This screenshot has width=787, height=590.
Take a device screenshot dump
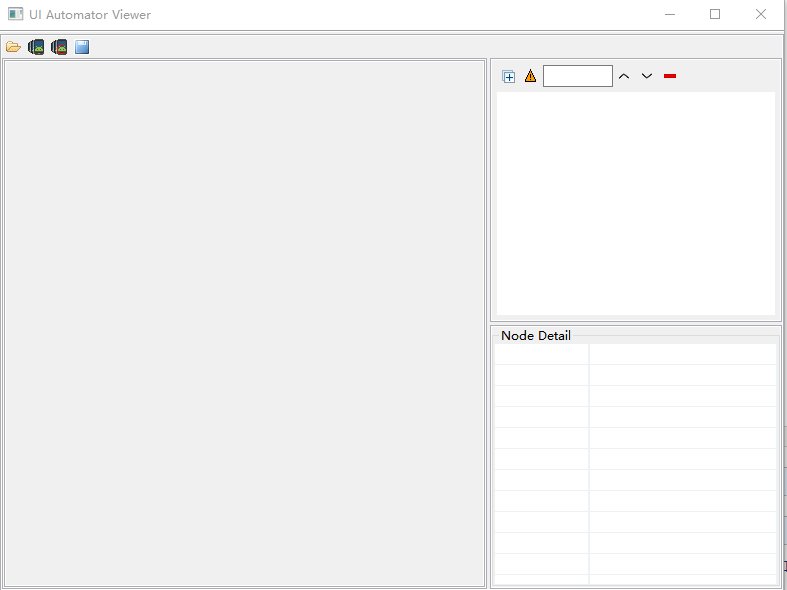(x=36, y=47)
